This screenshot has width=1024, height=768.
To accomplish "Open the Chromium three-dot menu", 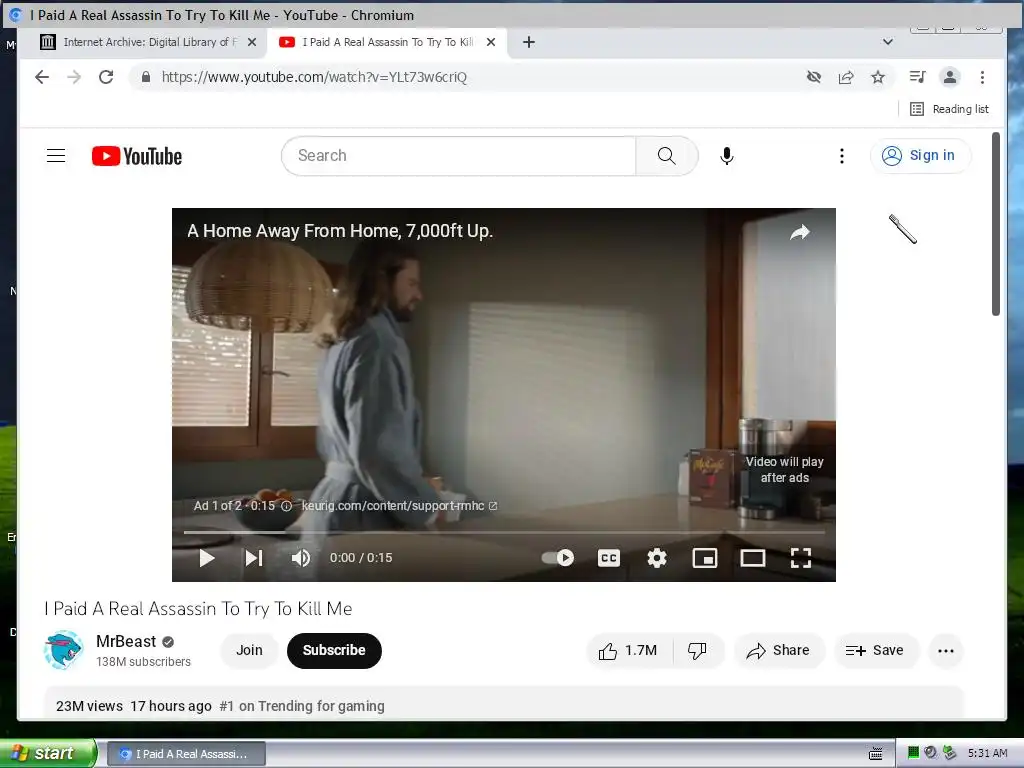I will 982,77.
